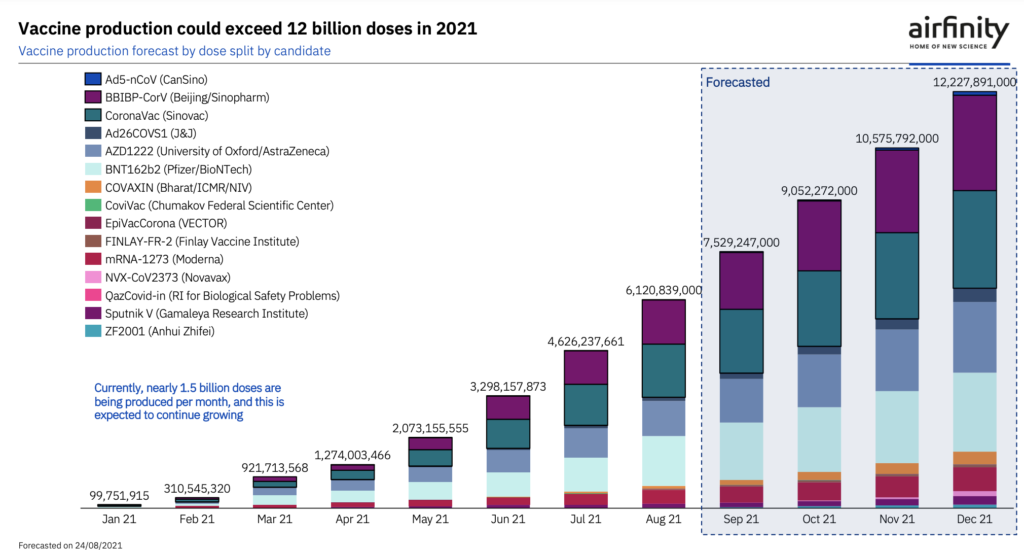
Task: Click the legend label 'FINLAY-FR-2 (Finlay Vaccine Institute)'
Action: point(202,241)
